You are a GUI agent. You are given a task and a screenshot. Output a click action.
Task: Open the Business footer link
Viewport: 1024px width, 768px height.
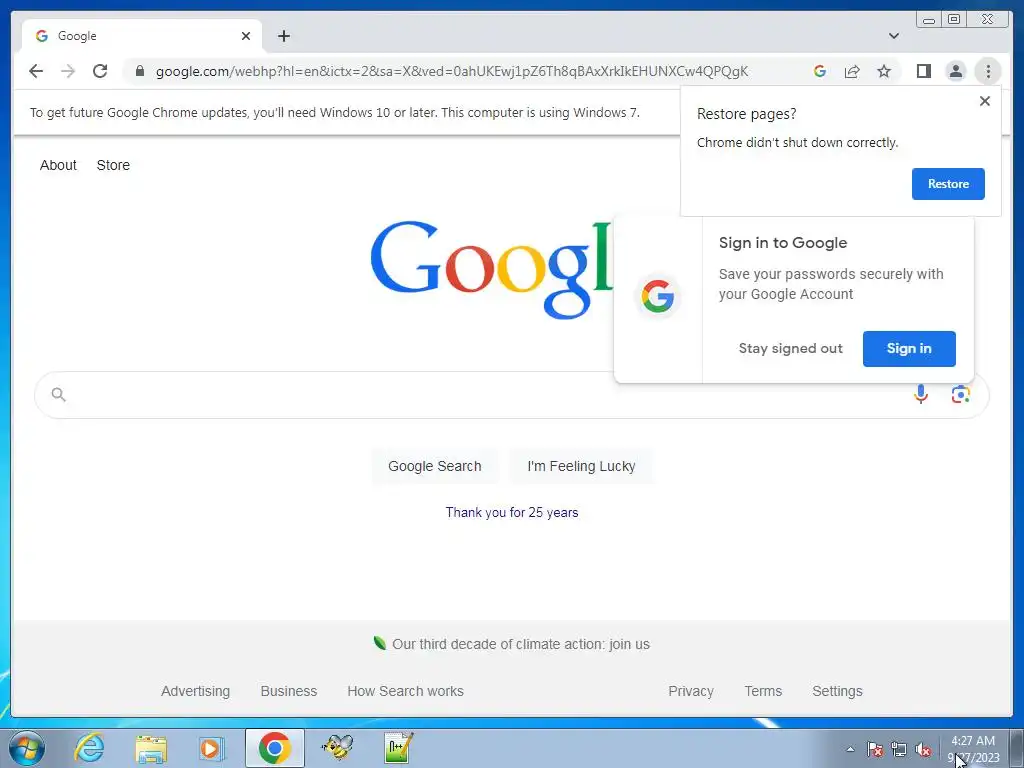(289, 691)
